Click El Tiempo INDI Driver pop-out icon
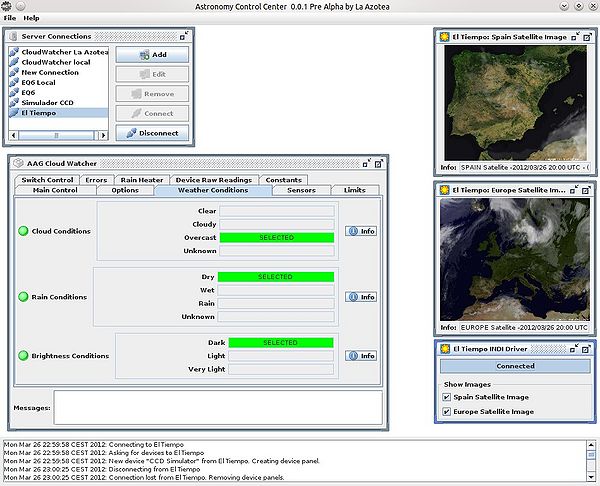Screen dimensions: 600x486 coord(586,349)
